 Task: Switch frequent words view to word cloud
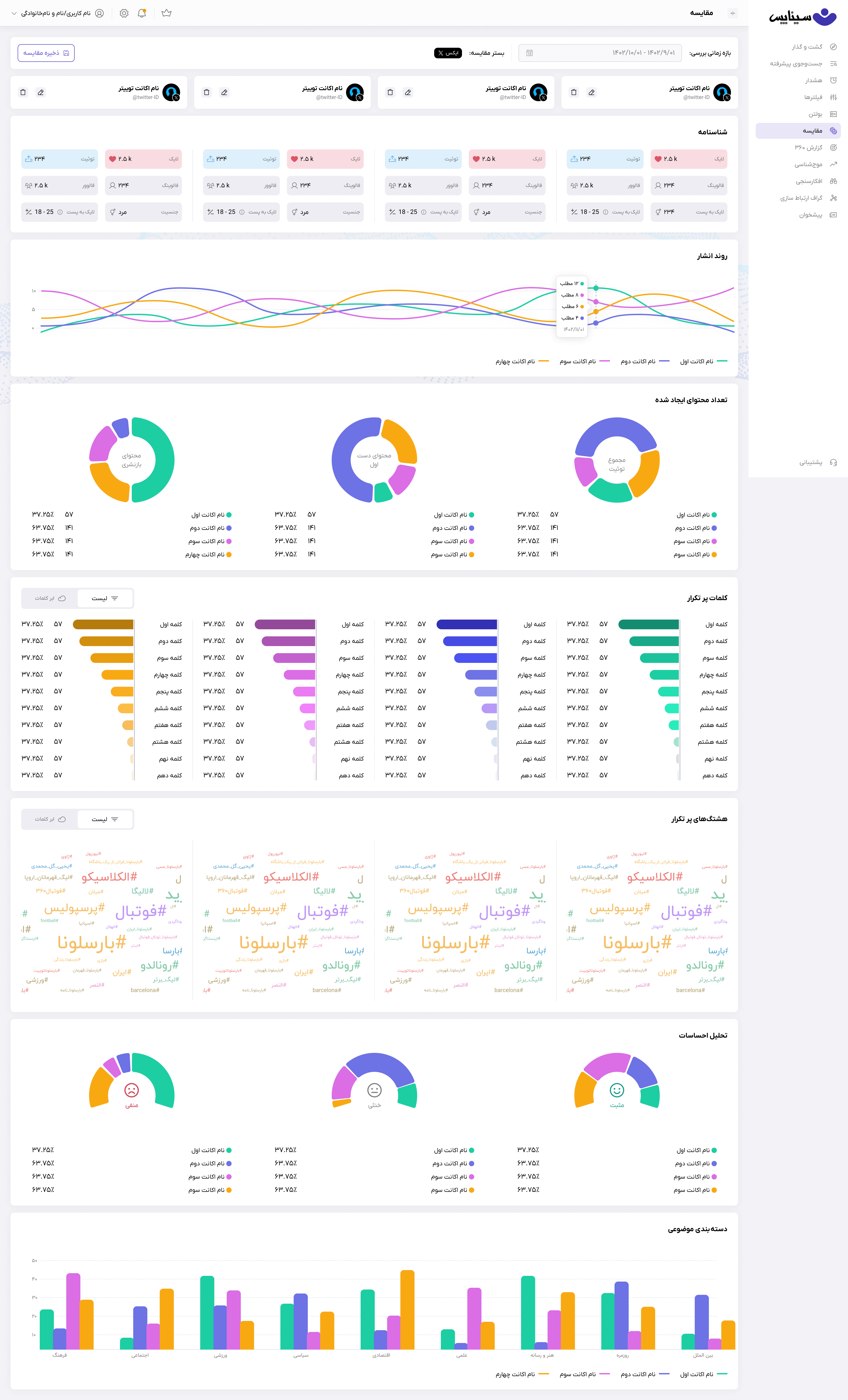pos(49,598)
